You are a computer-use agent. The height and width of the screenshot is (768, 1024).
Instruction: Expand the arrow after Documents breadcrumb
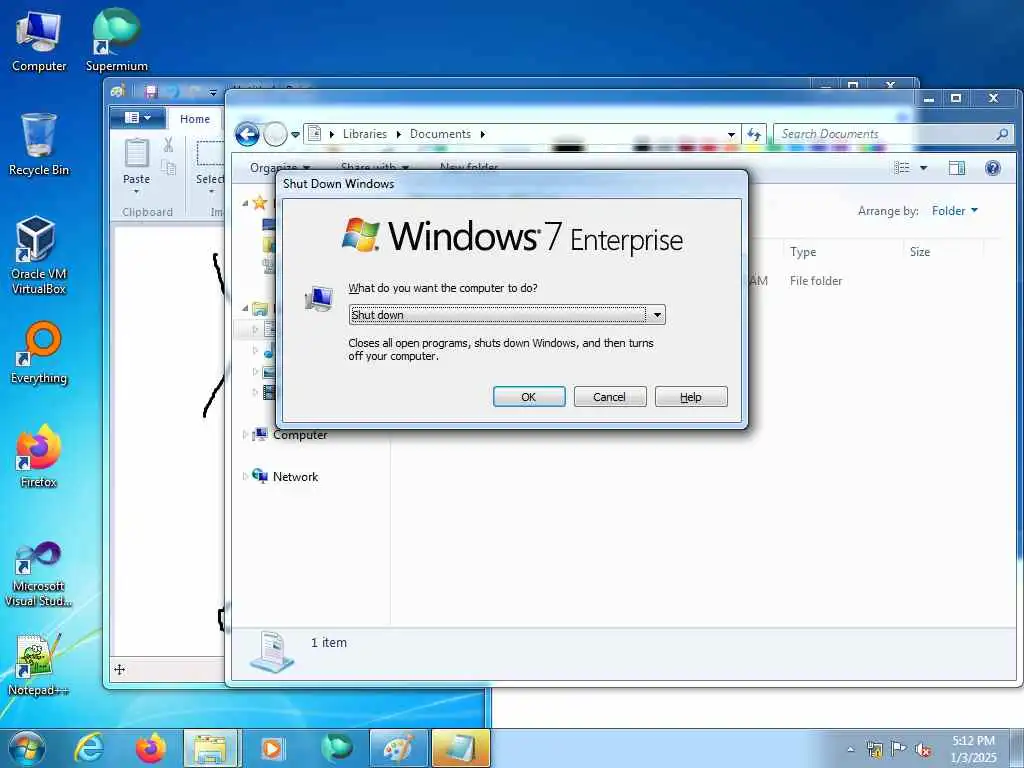pyautogui.click(x=483, y=135)
